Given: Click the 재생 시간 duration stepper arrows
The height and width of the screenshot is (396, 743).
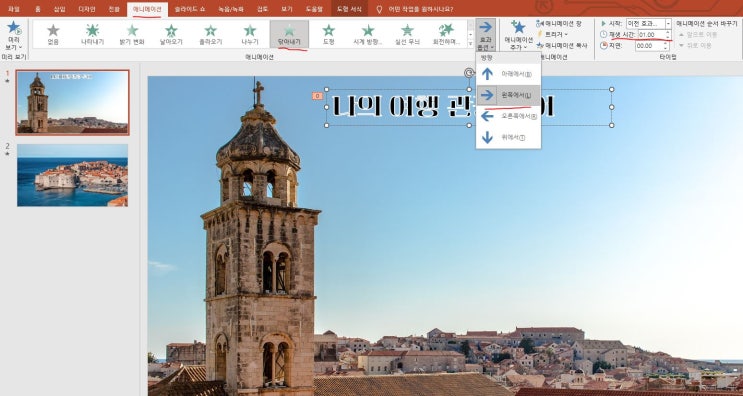Looking at the screenshot, I should 668,35.
